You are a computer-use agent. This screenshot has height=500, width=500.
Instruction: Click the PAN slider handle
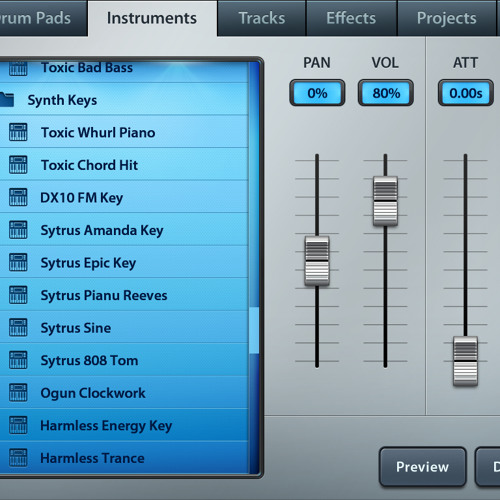pos(317,261)
